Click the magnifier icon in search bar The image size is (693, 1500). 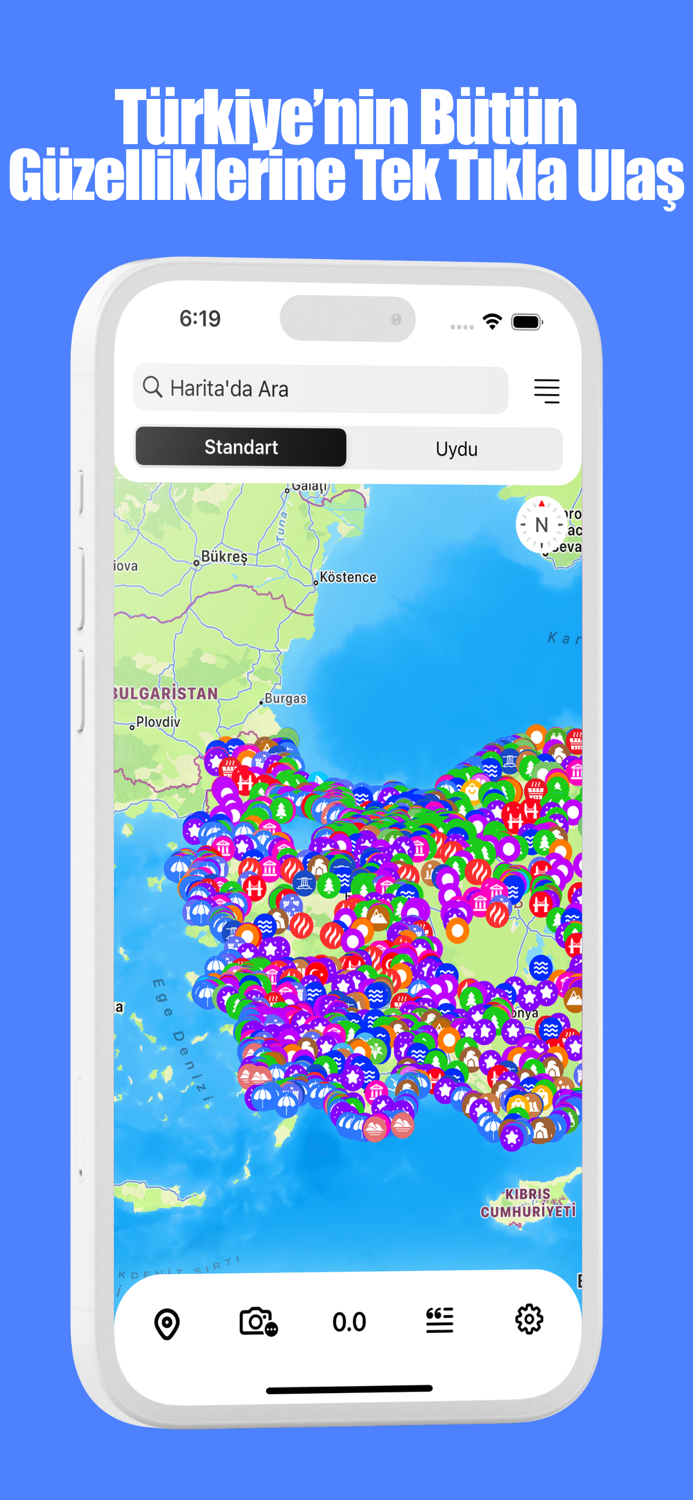[152, 388]
